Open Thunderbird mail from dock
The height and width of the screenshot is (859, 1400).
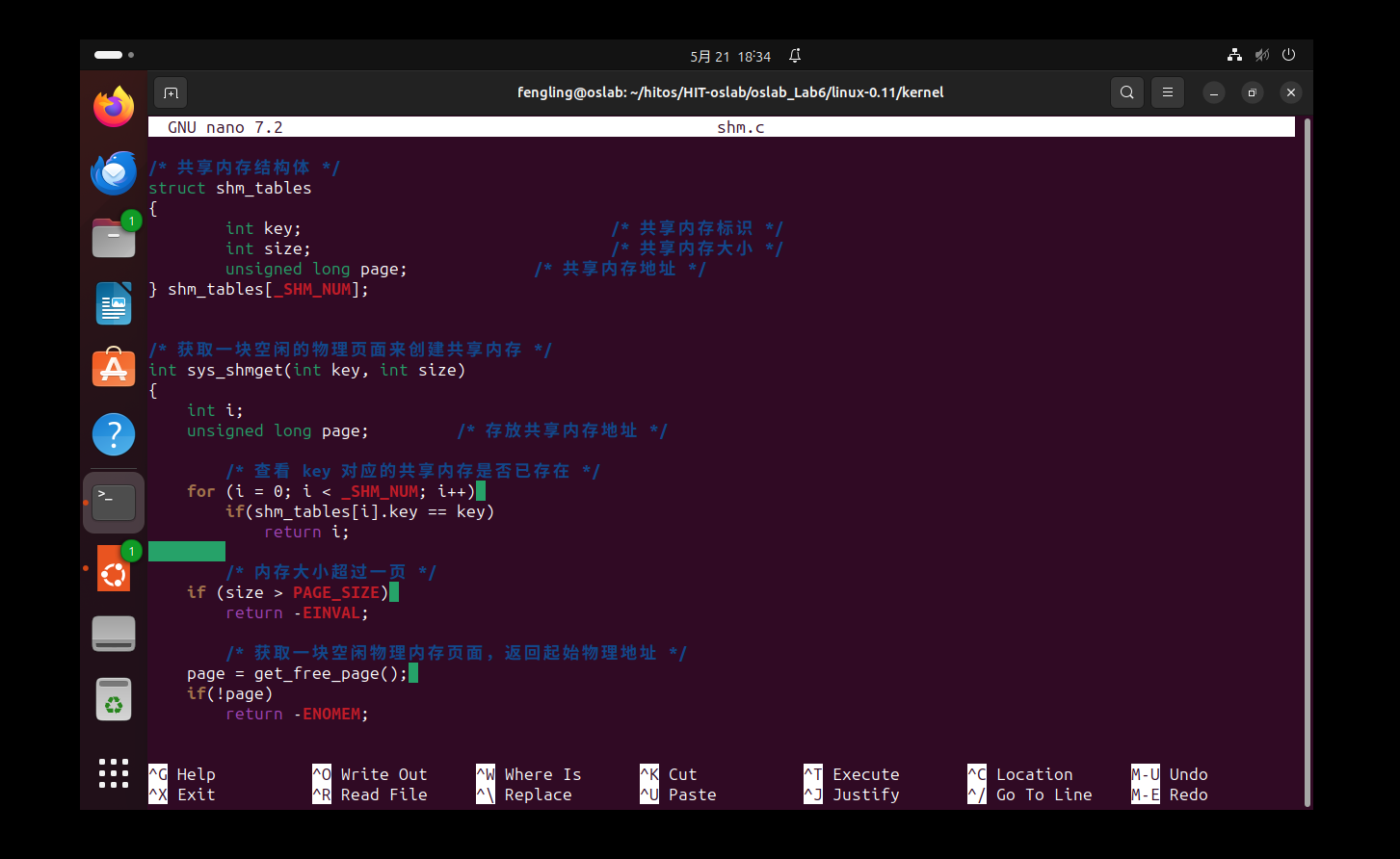coord(114,173)
